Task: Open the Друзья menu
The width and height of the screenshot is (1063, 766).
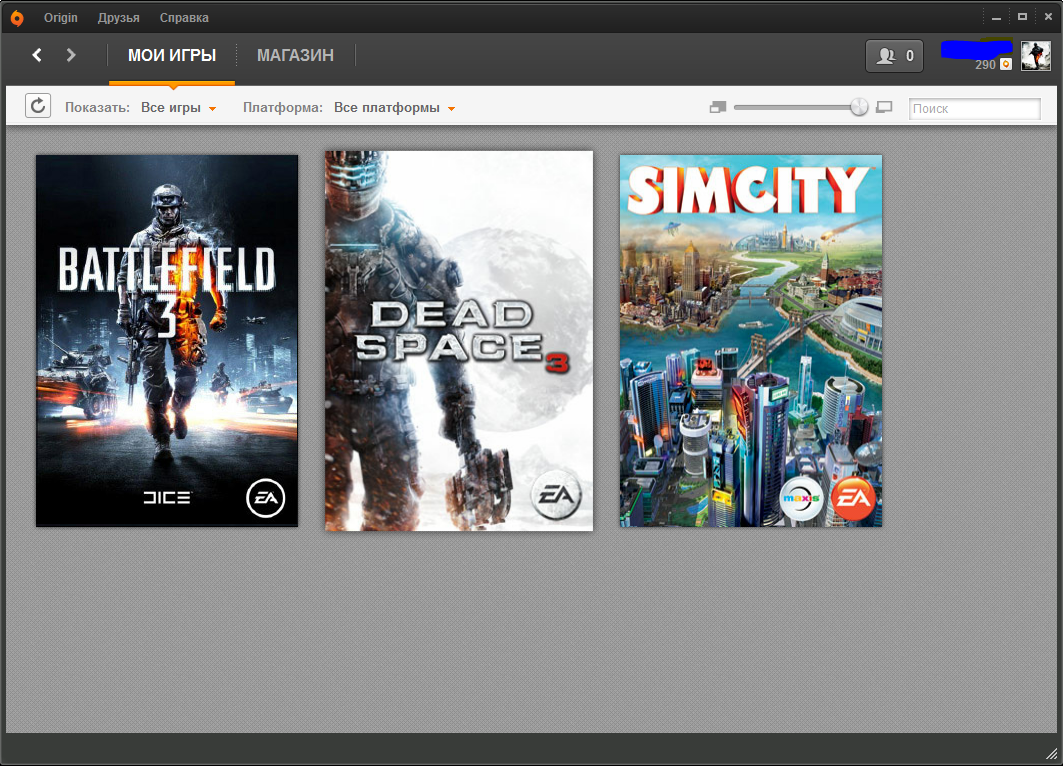Action: [119, 18]
